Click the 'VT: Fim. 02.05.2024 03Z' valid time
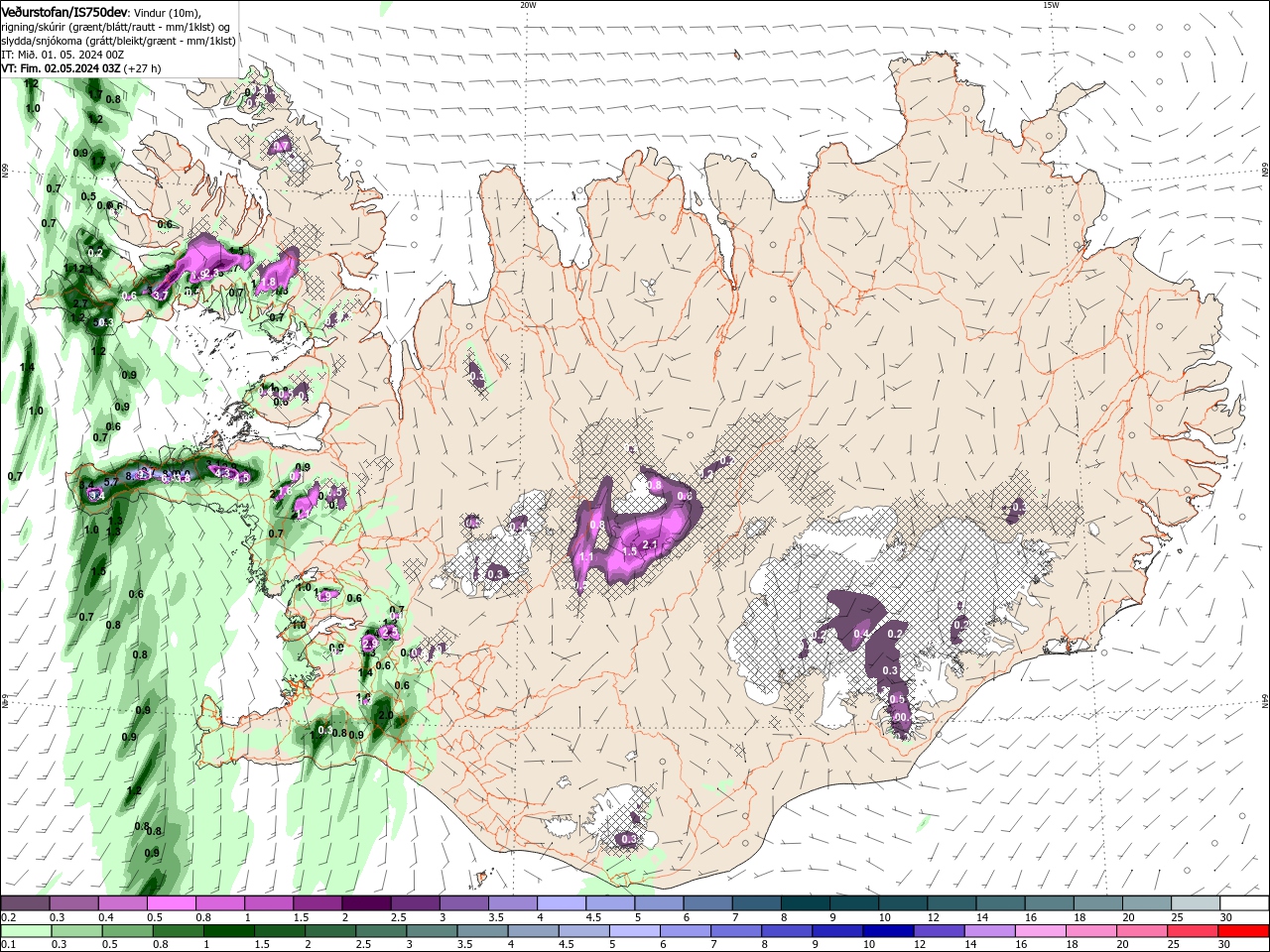Screen dimensions: 1270x952 point(61,68)
